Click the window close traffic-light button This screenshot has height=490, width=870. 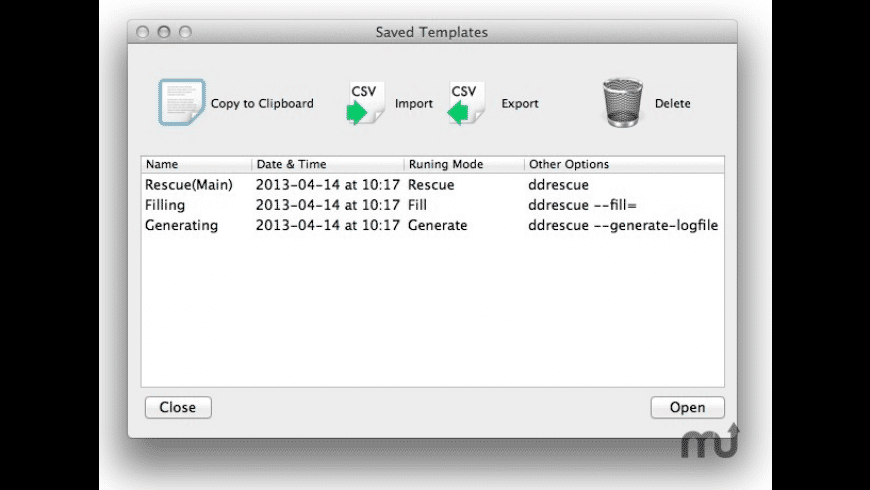tap(143, 32)
